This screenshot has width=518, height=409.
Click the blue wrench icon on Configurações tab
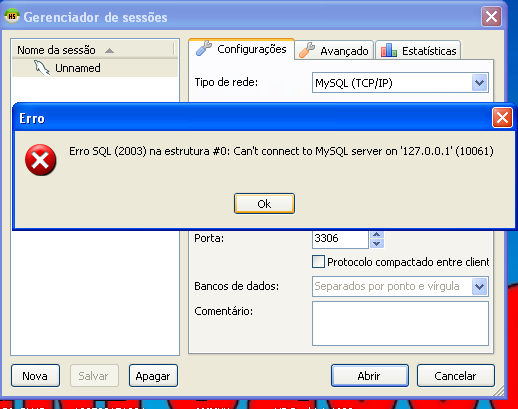pos(204,48)
